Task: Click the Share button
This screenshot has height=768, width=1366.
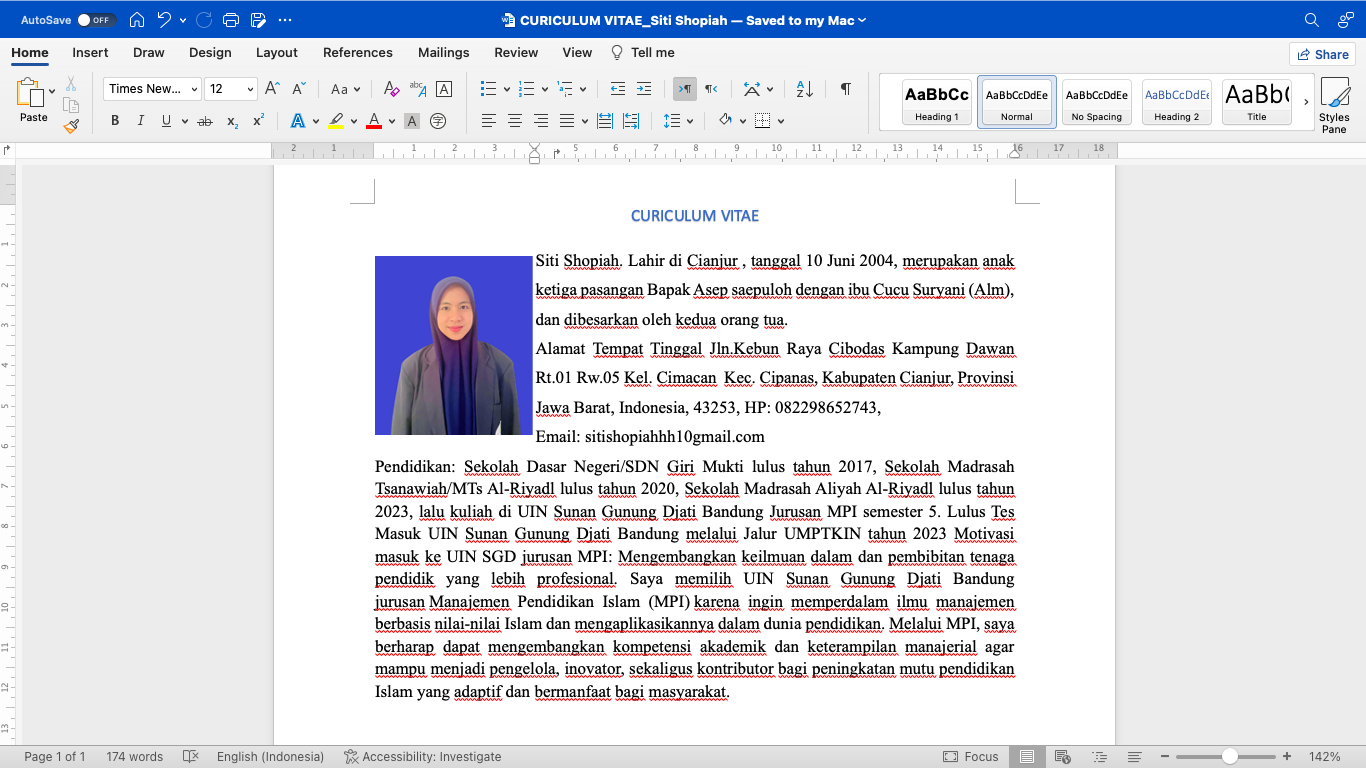Action: [1321, 54]
